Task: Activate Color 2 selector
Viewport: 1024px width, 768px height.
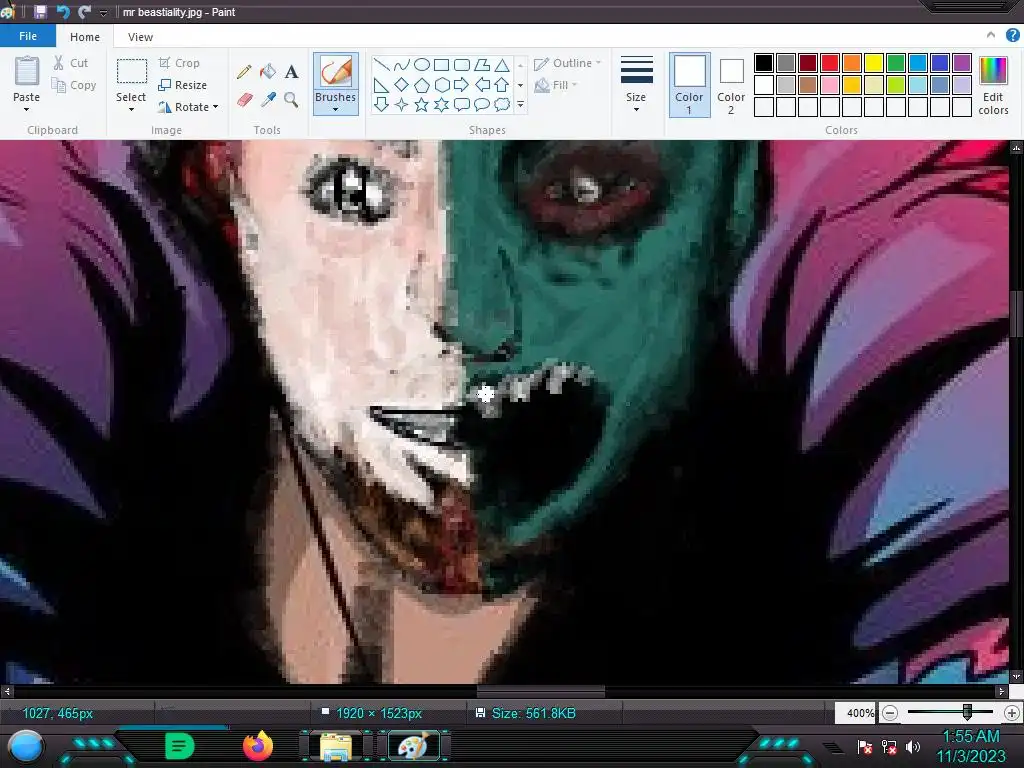Action: point(731,85)
